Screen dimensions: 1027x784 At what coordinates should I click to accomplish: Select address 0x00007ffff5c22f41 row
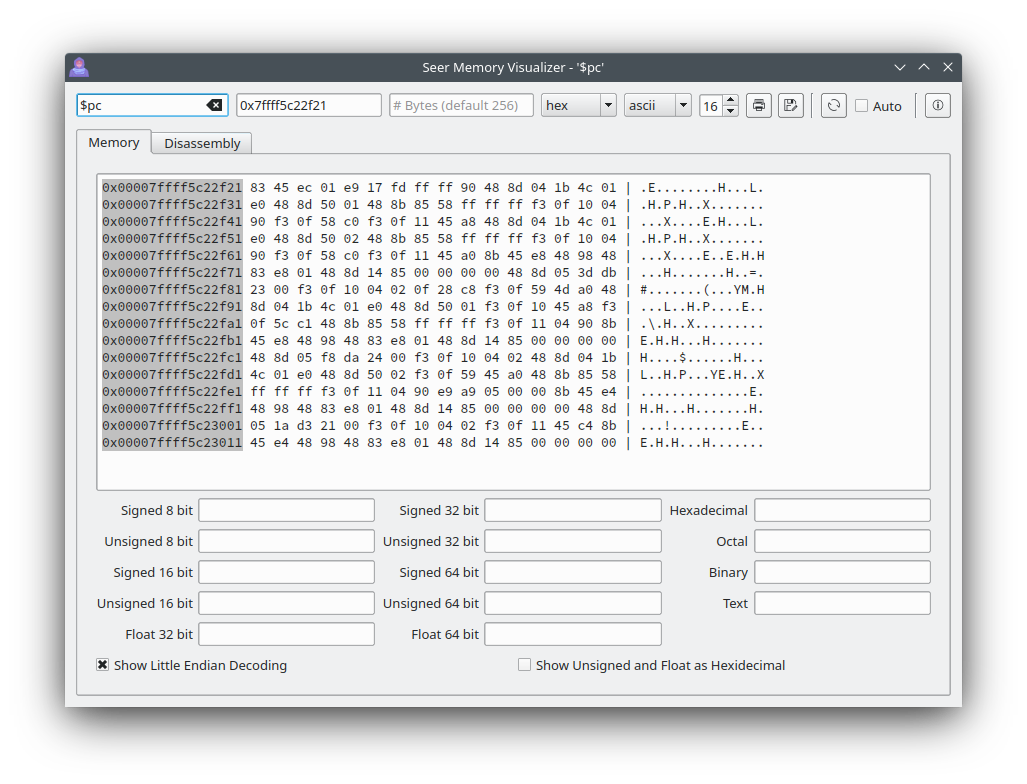(172, 221)
